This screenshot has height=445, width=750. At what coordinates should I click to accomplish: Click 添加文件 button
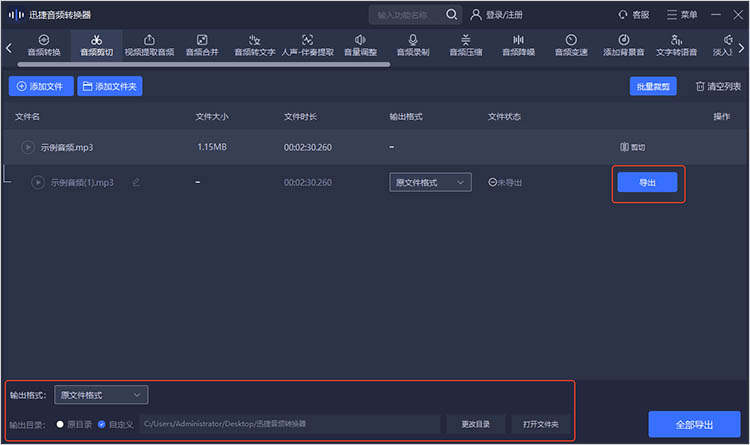coord(41,86)
